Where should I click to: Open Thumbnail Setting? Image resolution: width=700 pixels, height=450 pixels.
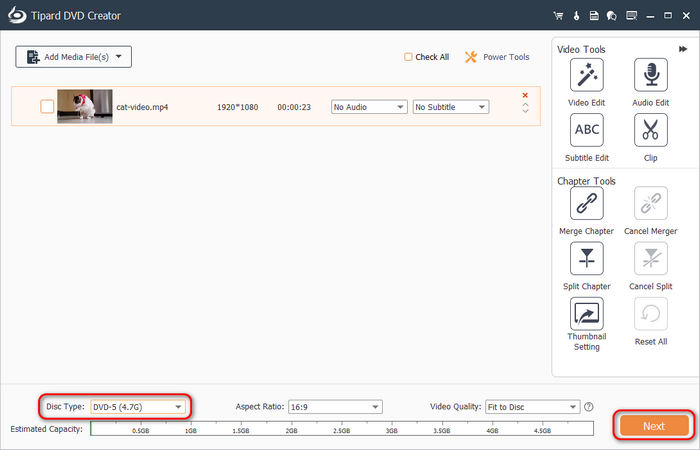585,314
